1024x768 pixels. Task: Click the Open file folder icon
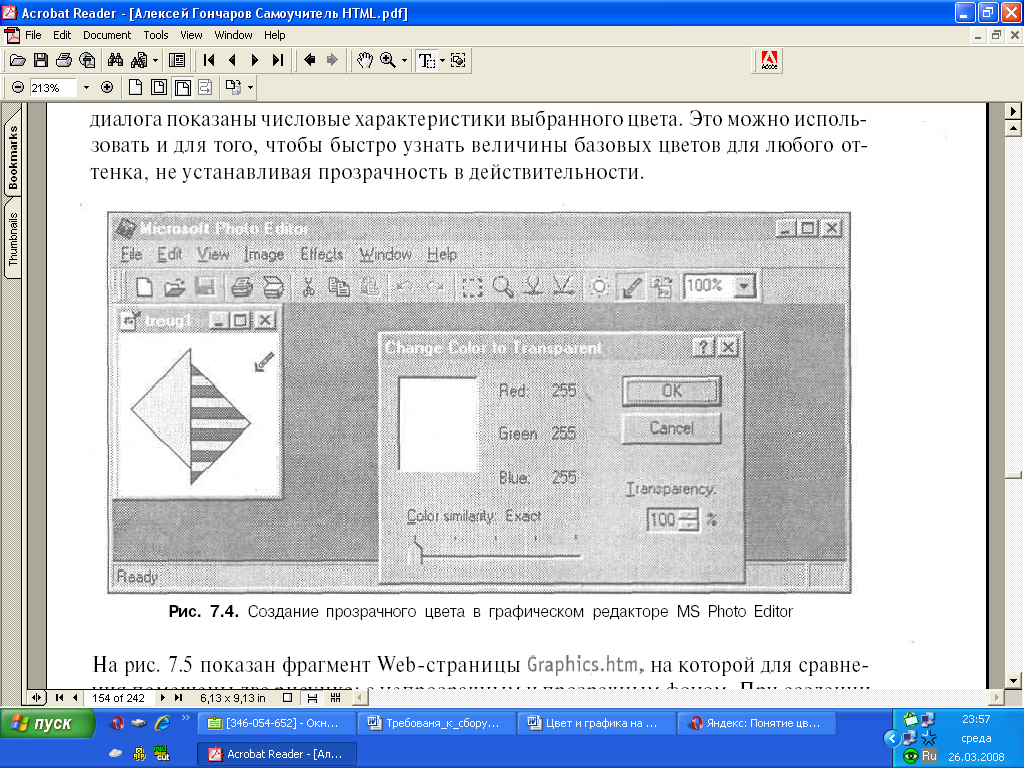point(18,61)
